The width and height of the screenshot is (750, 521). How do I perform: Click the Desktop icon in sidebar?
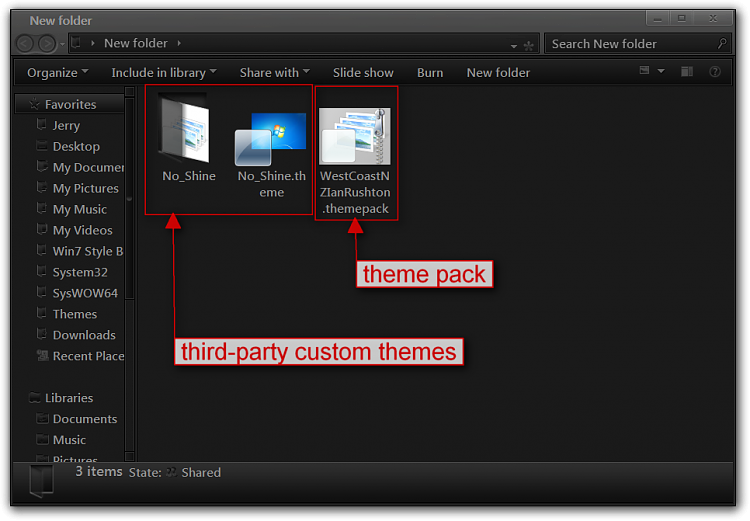click(42, 146)
